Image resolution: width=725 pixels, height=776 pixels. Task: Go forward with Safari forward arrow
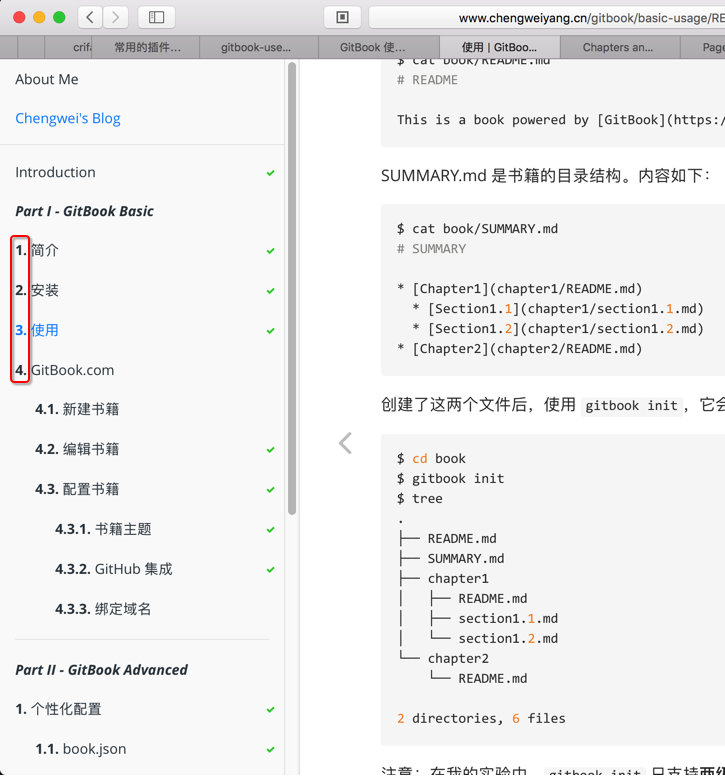pyautogui.click(x=116, y=17)
